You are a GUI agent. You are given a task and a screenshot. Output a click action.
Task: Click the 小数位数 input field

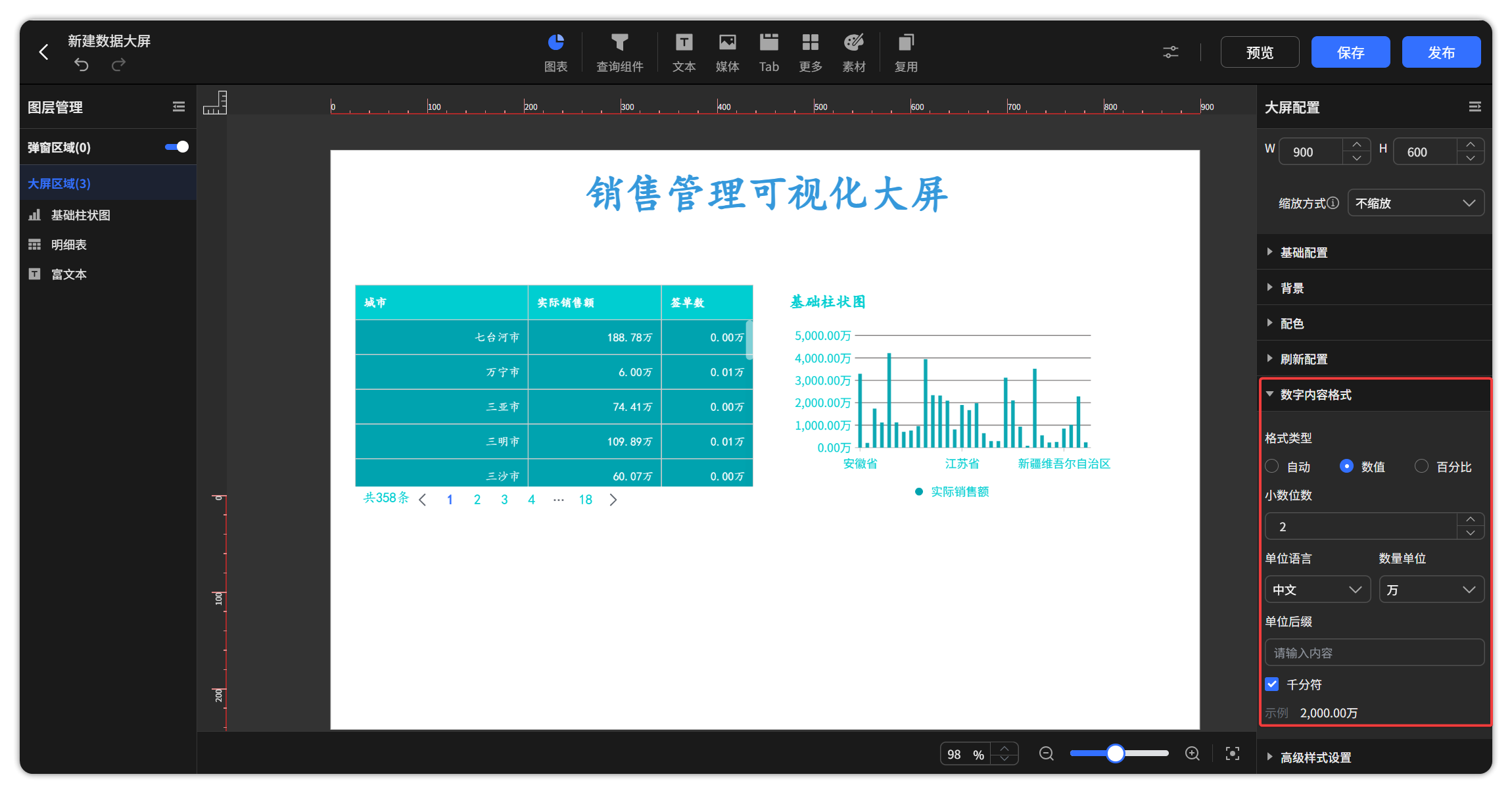(1361, 527)
